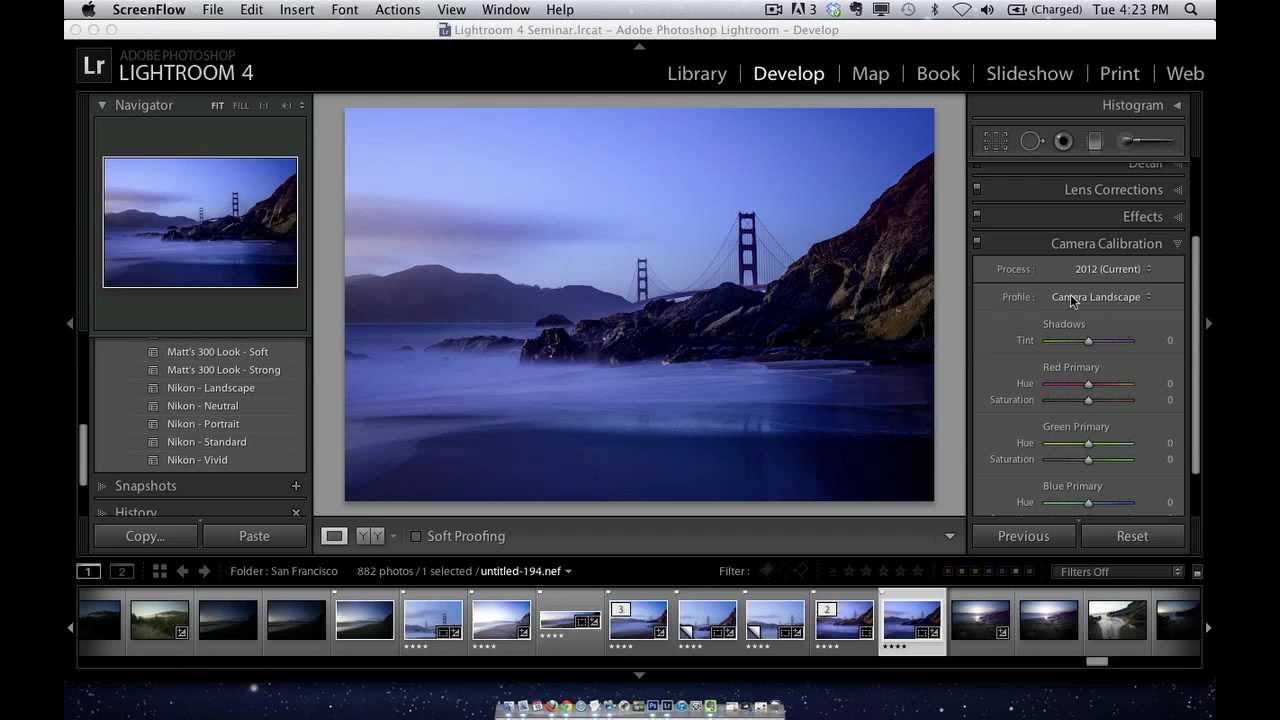Viewport: 1280px width, 720px height.
Task: Expand the Effects panel
Action: click(x=1177, y=217)
